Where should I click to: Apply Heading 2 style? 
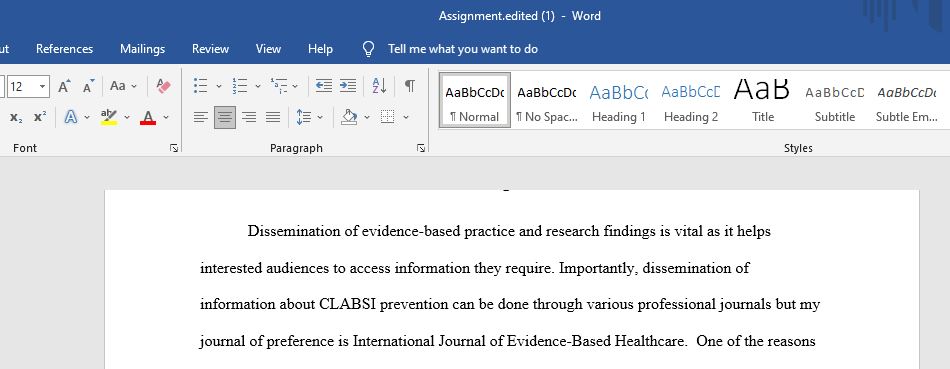pyautogui.click(x=691, y=101)
